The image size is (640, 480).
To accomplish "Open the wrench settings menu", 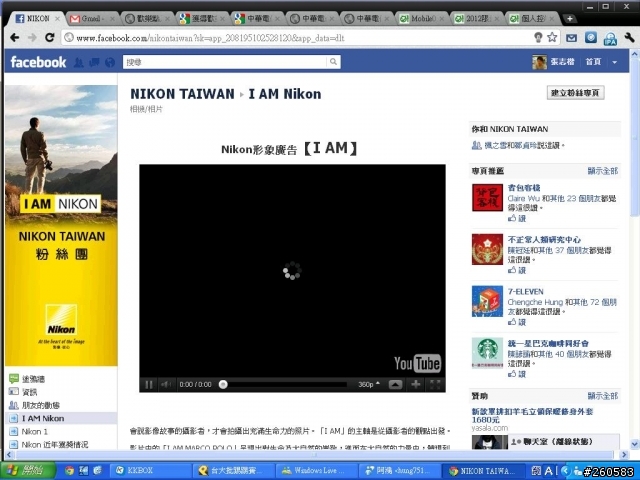I will tap(629, 38).
